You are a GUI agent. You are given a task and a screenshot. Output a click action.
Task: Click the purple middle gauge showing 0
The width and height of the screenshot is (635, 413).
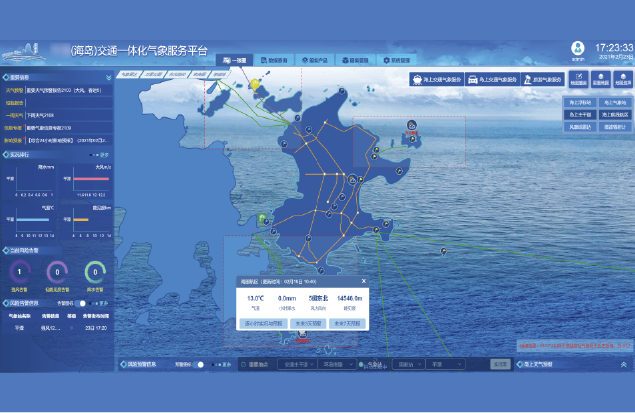coord(57,272)
